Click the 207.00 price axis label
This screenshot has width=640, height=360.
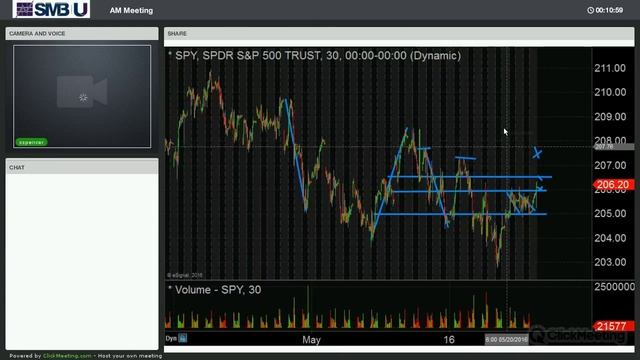pos(610,165)
